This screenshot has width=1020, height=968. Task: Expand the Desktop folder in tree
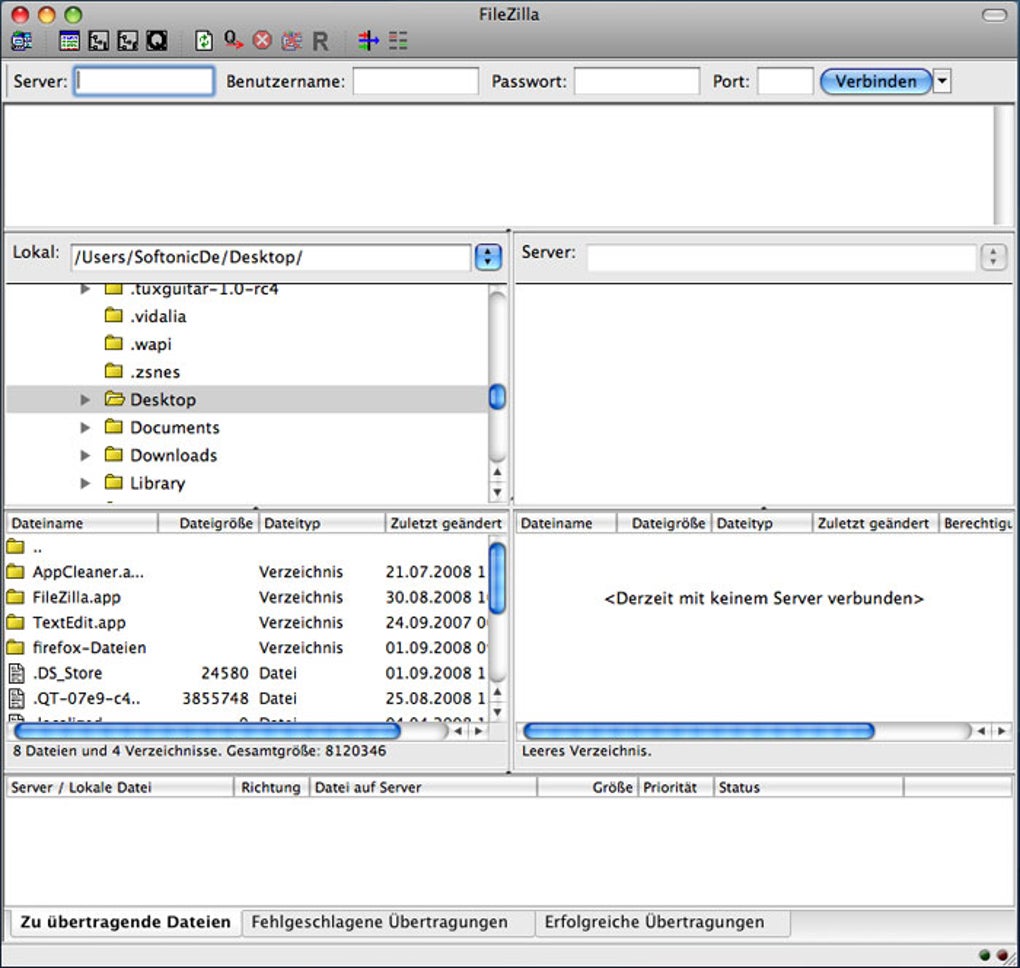pyautogui.click(x=85, y=399)
